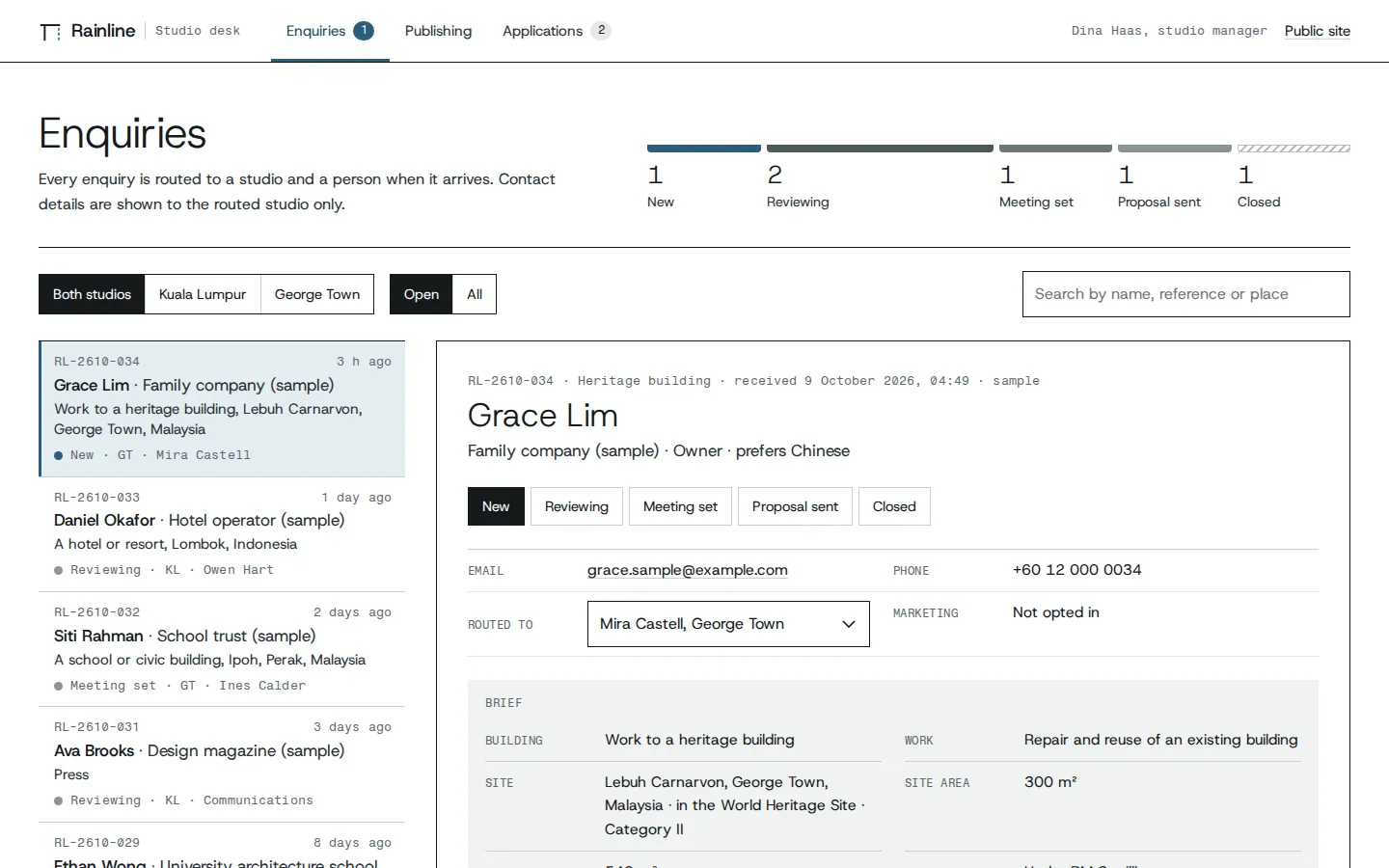This screenshot has height=868, width=1389.
Task: Click the Rainline logo icon
Action: [x=50, y=32]
